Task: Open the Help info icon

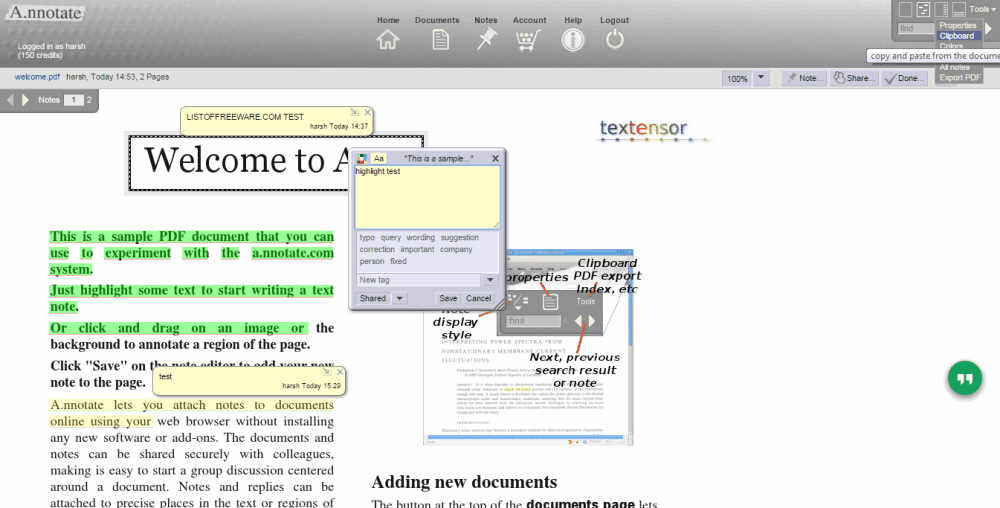Action: tap(573, 40)
